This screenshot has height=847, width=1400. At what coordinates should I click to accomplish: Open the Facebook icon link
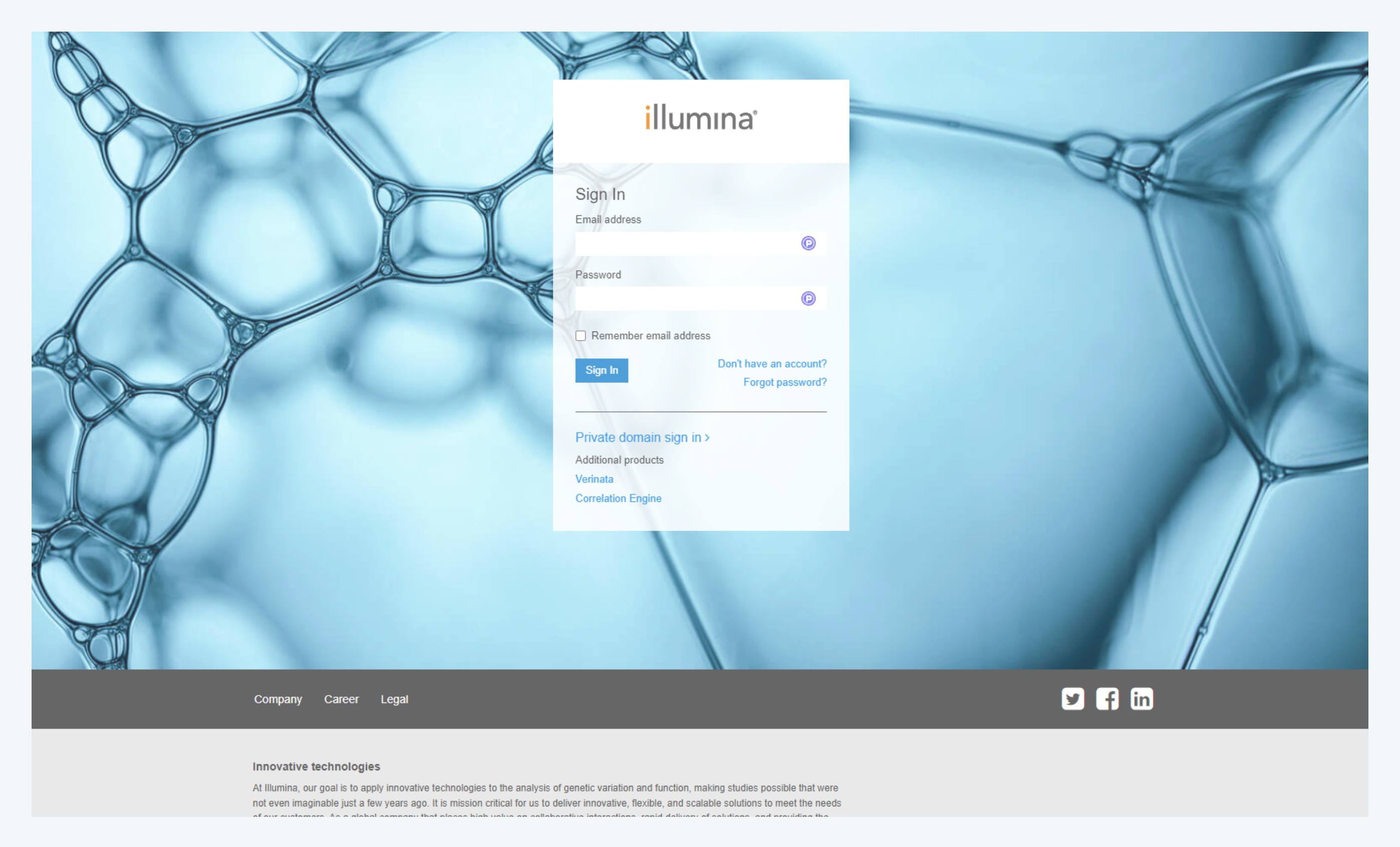pyautogui.click(x=1107, y=699)
